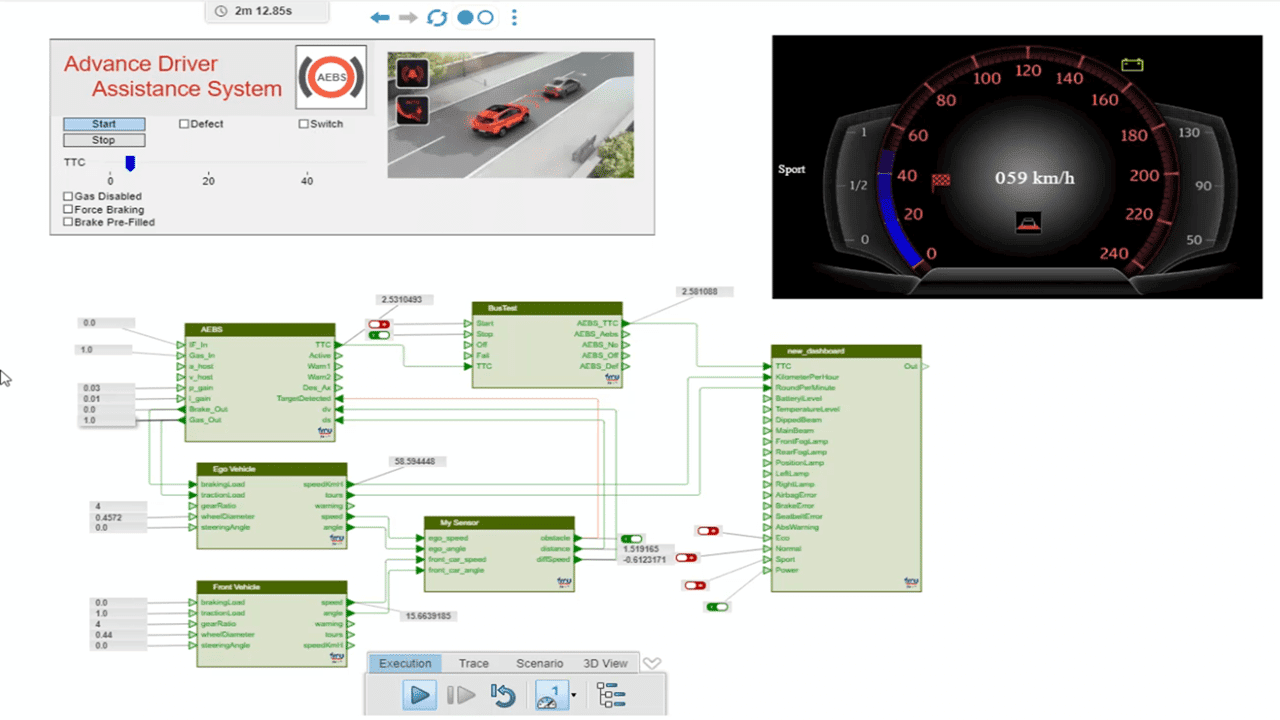Click the simulation speed gauge icon

549,695
